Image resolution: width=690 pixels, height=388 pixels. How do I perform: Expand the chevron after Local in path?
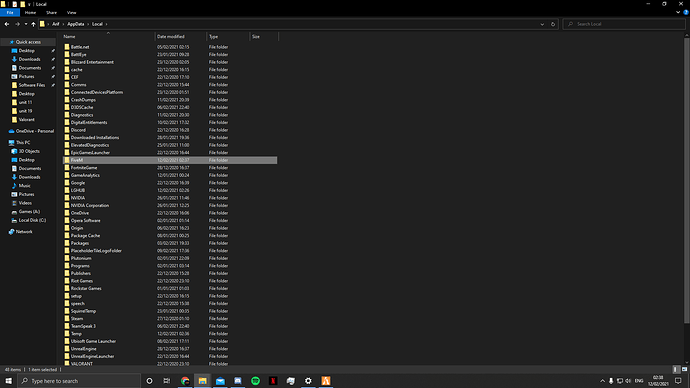pyautogui.click(x=106, y=24)
